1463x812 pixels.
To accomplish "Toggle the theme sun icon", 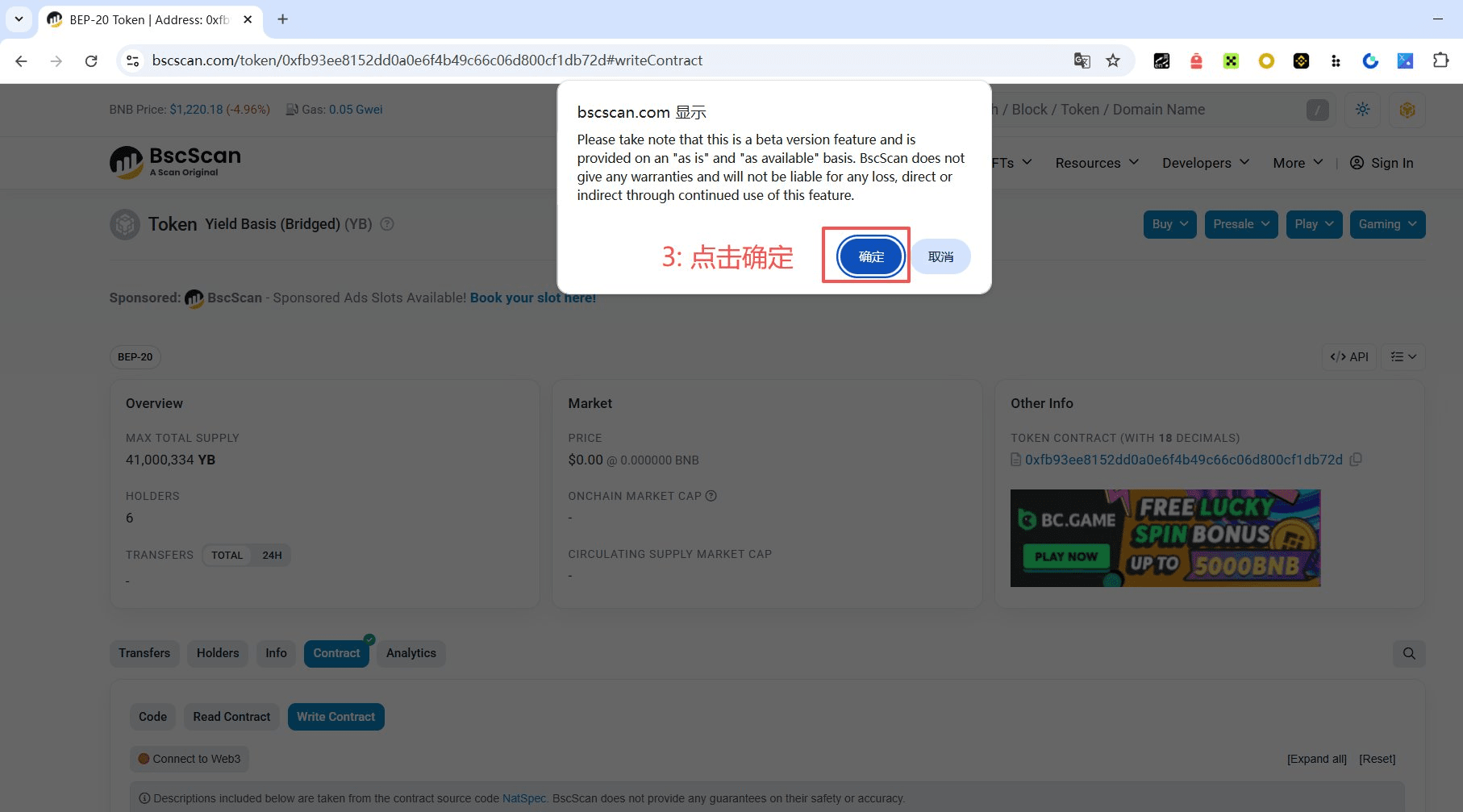I will 1362,110.
